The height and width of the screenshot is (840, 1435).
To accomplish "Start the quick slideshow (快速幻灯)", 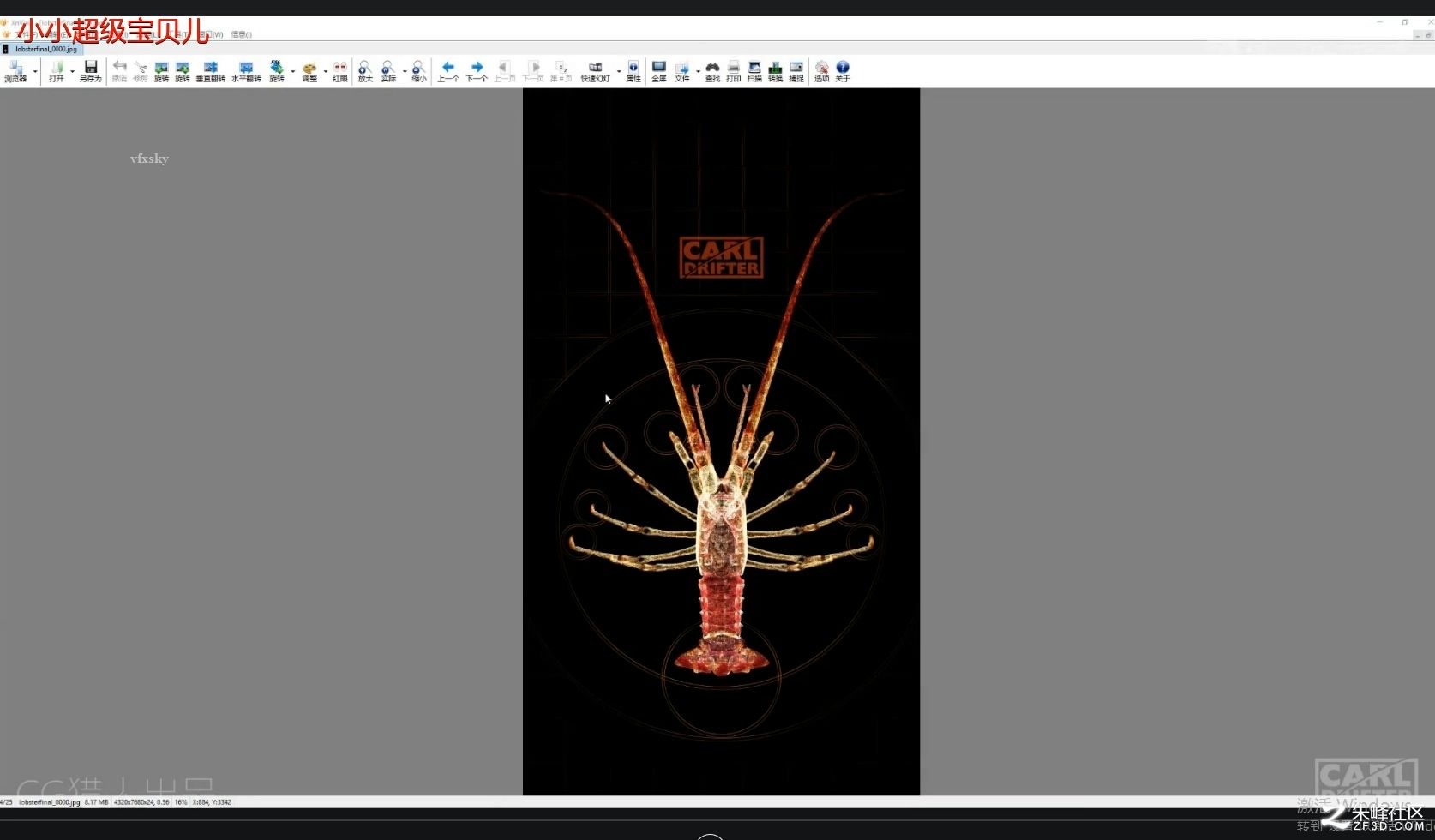I will pos(595,71).
